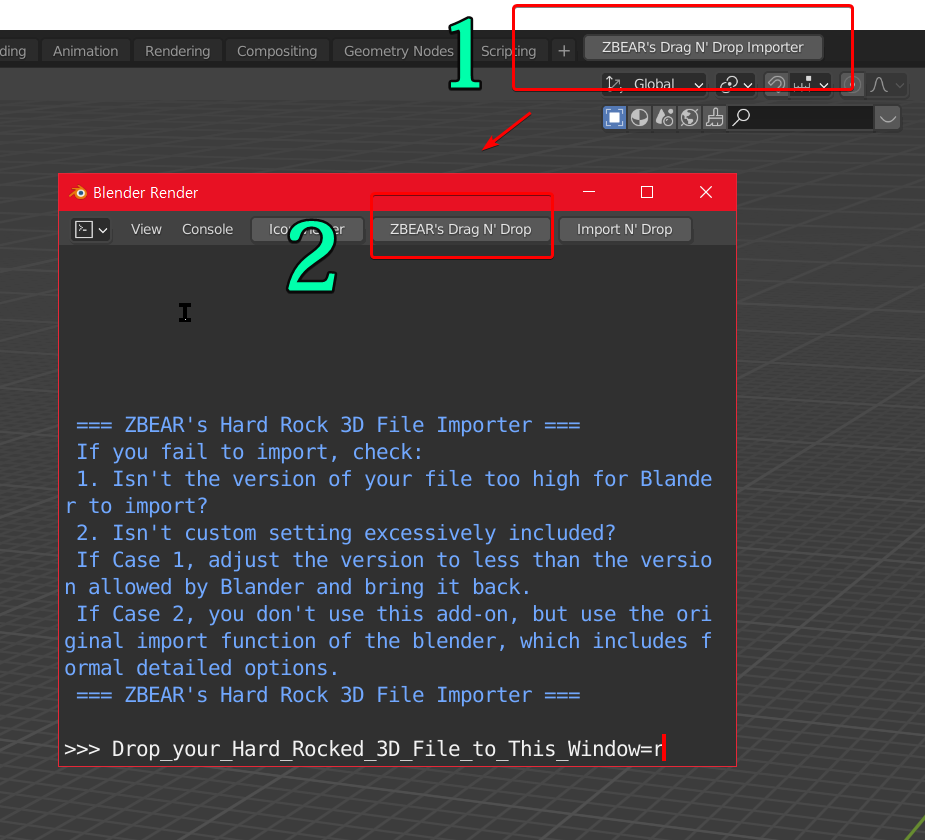Click the 'If you fail to import, check:' line

(x=250, y=452)
